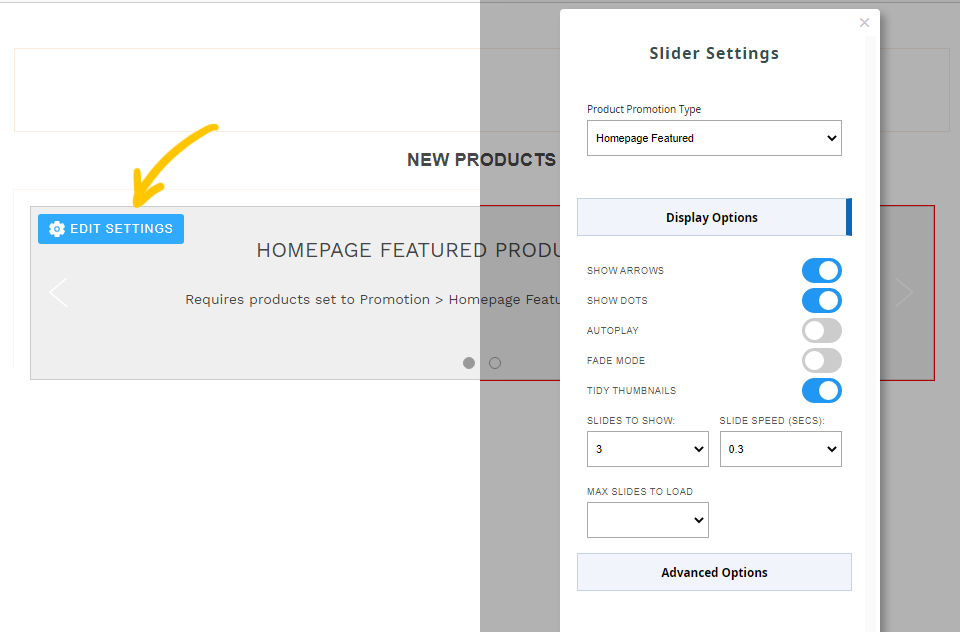Open the Max Slides to Load dropdown

[x=647, y=520]
